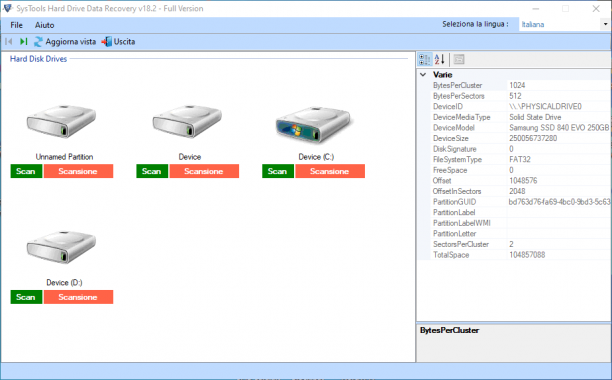Select the Offset property row
The width and height of the screenshot is (612, 380).
(x=520, y=180)
